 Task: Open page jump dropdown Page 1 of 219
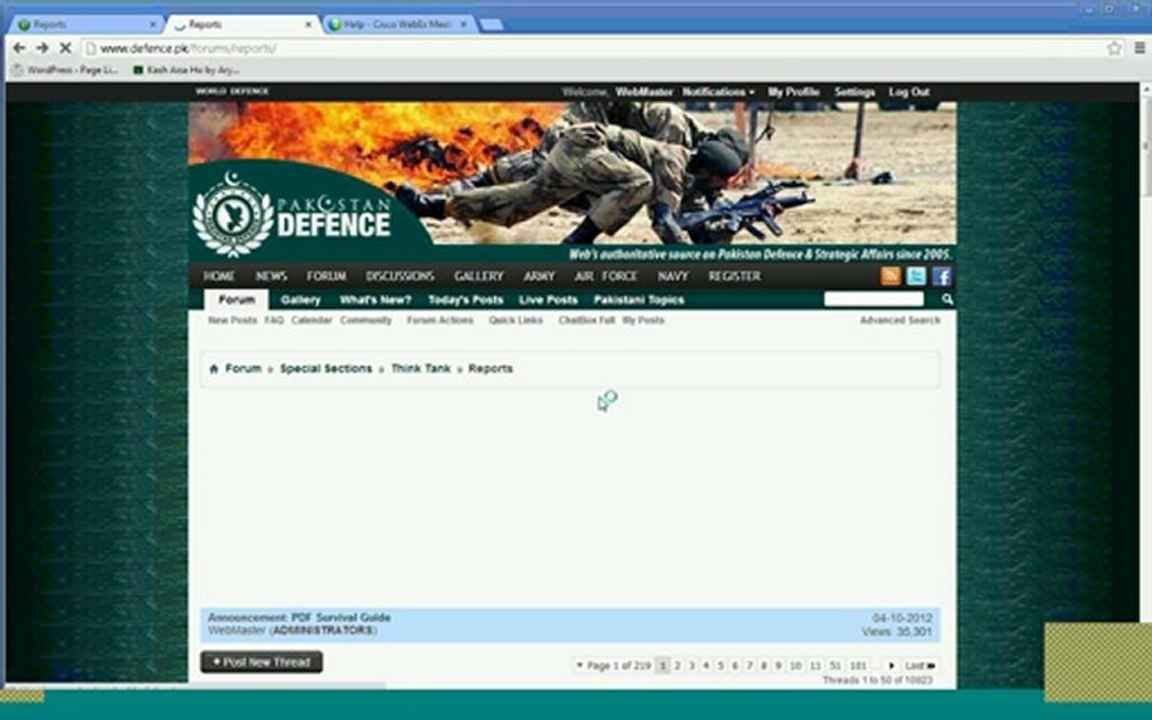[613, 666]
